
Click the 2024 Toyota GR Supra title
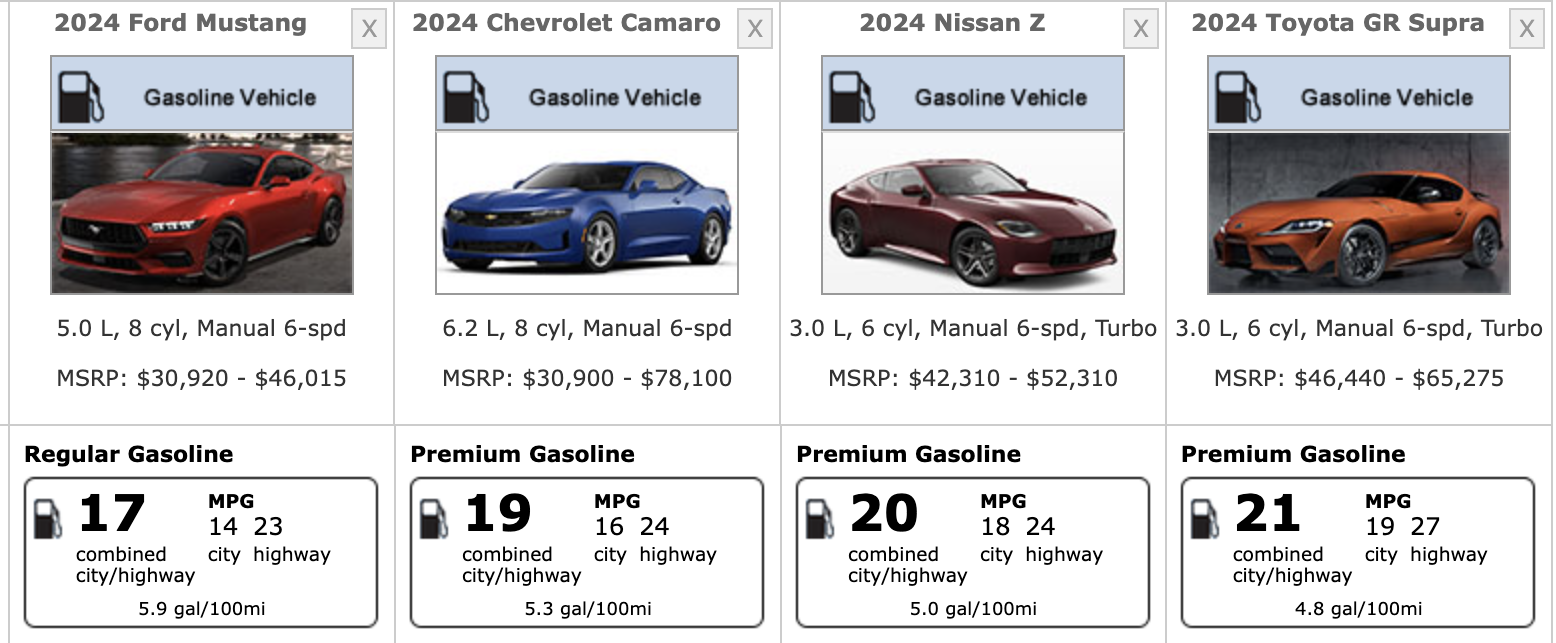(1338, 23)
